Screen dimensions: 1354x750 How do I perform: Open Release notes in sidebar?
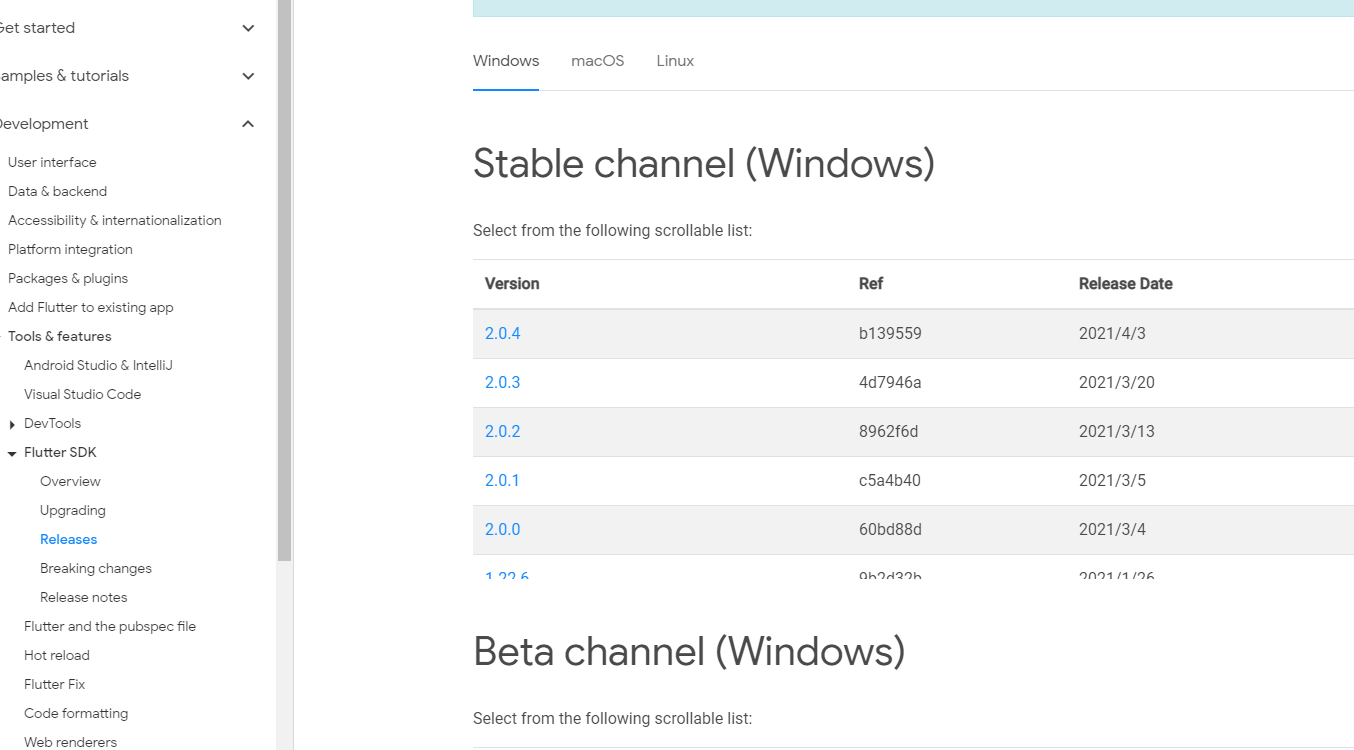(x=84, y=597)
